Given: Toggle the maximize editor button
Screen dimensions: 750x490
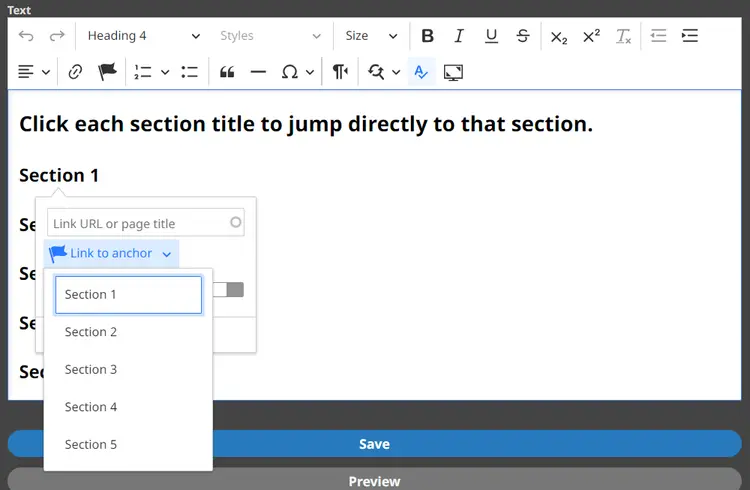Looking at the screenshot, I should [x=453, y=72].
